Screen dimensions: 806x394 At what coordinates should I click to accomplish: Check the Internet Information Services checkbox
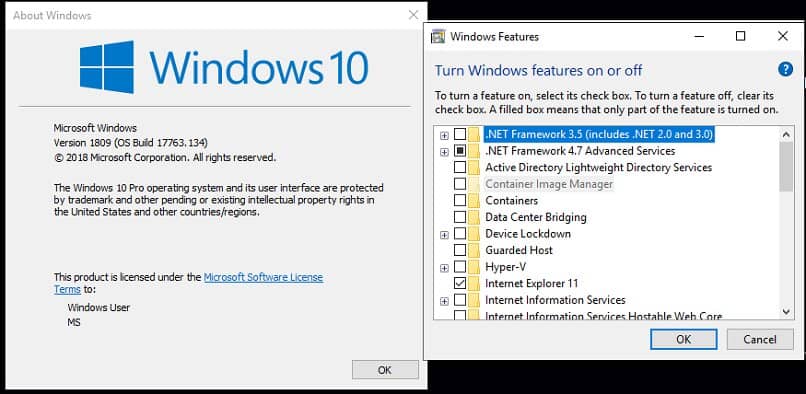click(460, 300)
